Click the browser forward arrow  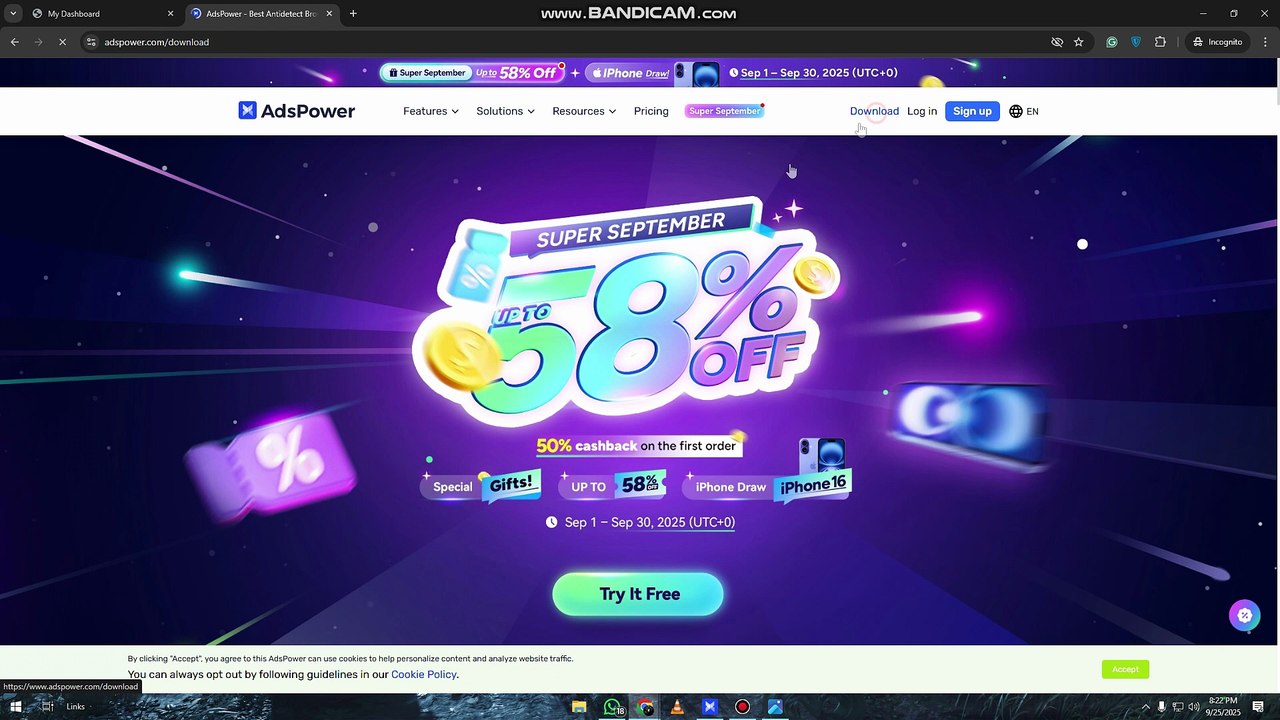coord(38,42)
